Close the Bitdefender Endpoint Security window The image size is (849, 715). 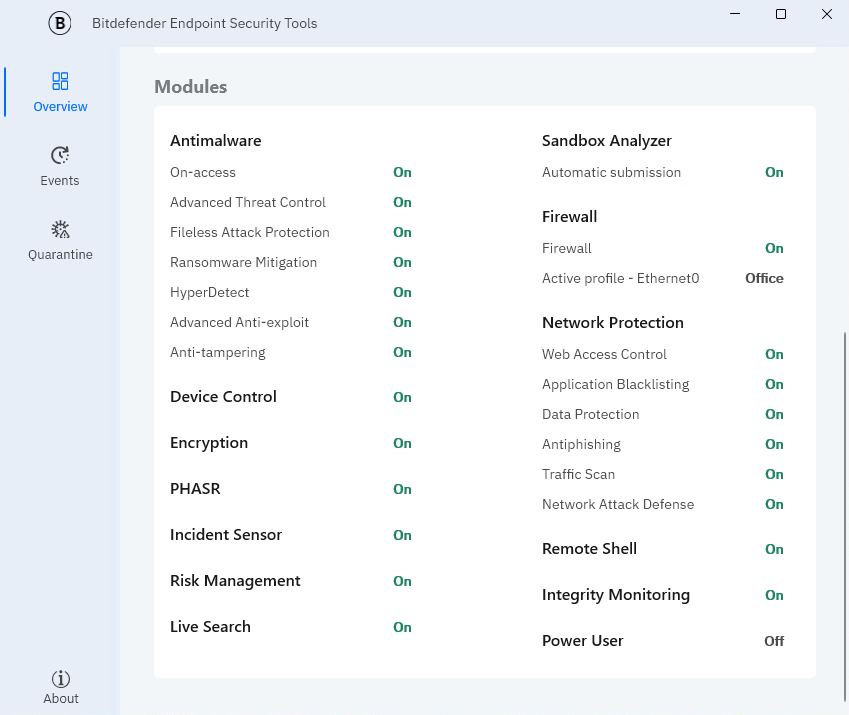[826, 14]
